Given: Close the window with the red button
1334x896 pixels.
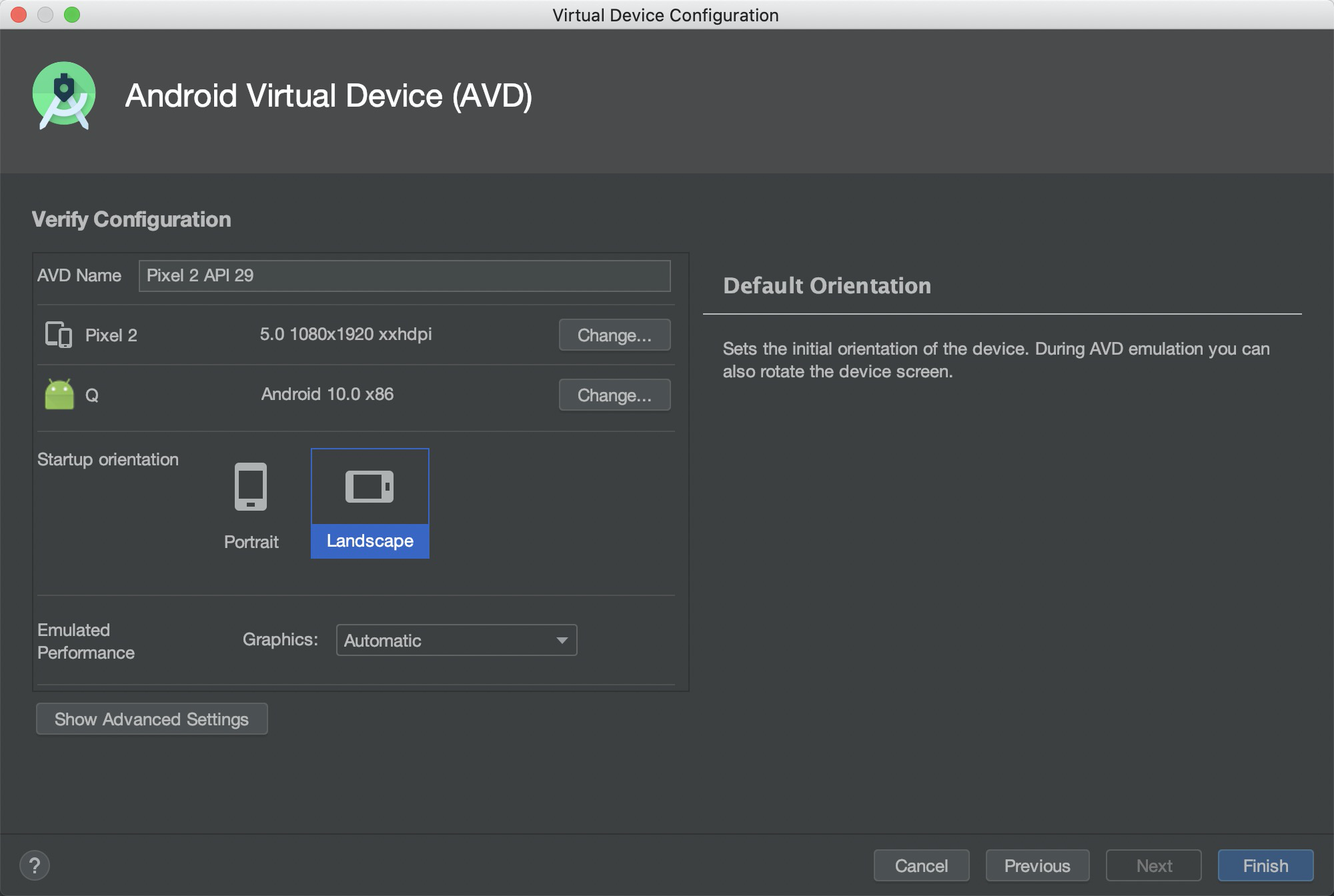Looking at the screenshot, I should click(x=19, y=15).
